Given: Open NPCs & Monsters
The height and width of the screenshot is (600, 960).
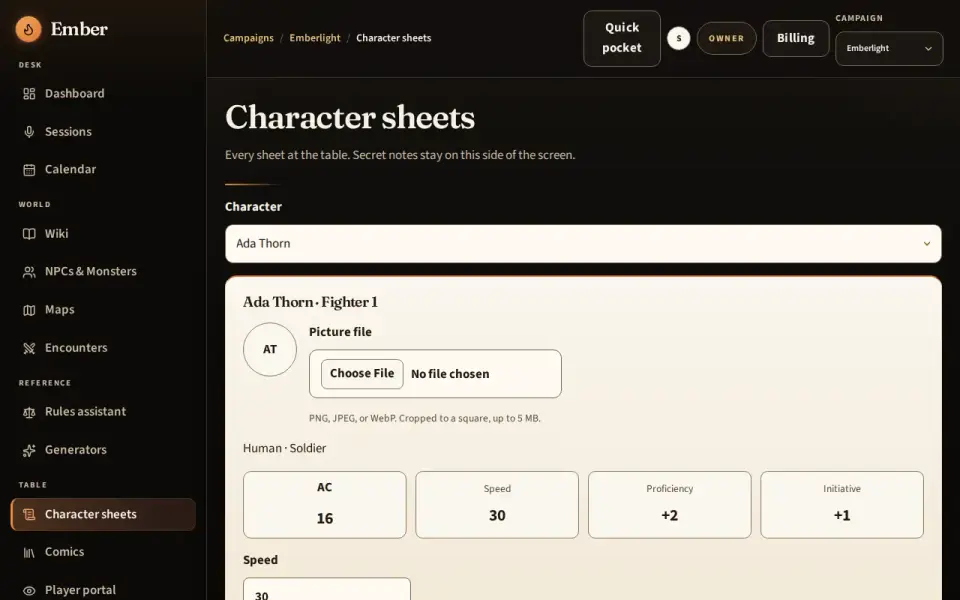Looking at the screenshot, I should [x=103, y=272].
